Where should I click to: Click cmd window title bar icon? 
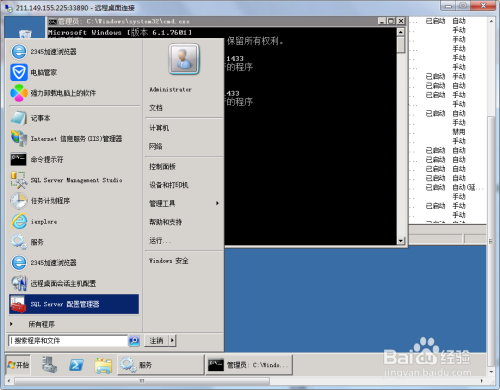pyautogui.click(x=52, y=22)
